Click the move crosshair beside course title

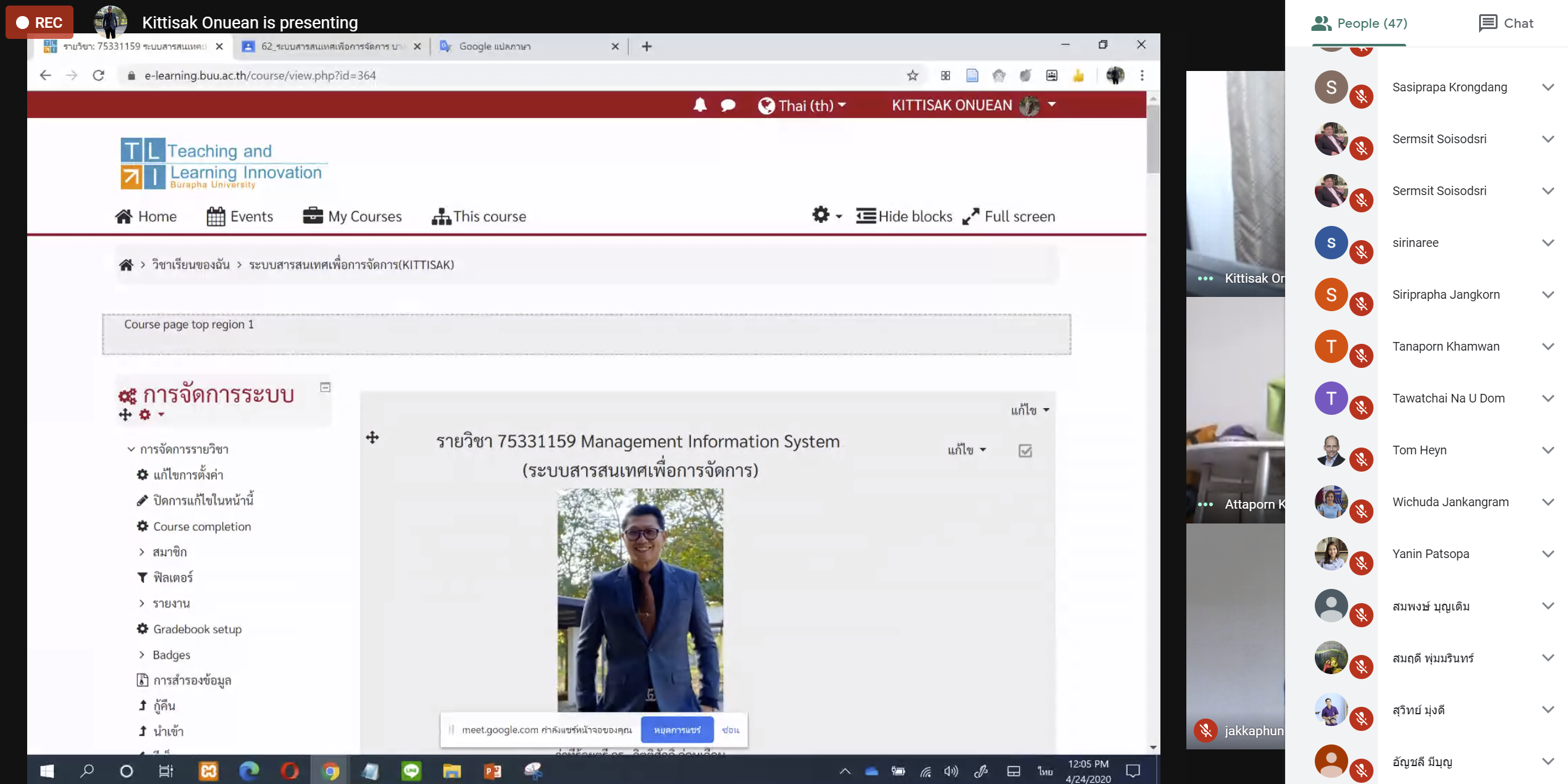pos(372,438)
